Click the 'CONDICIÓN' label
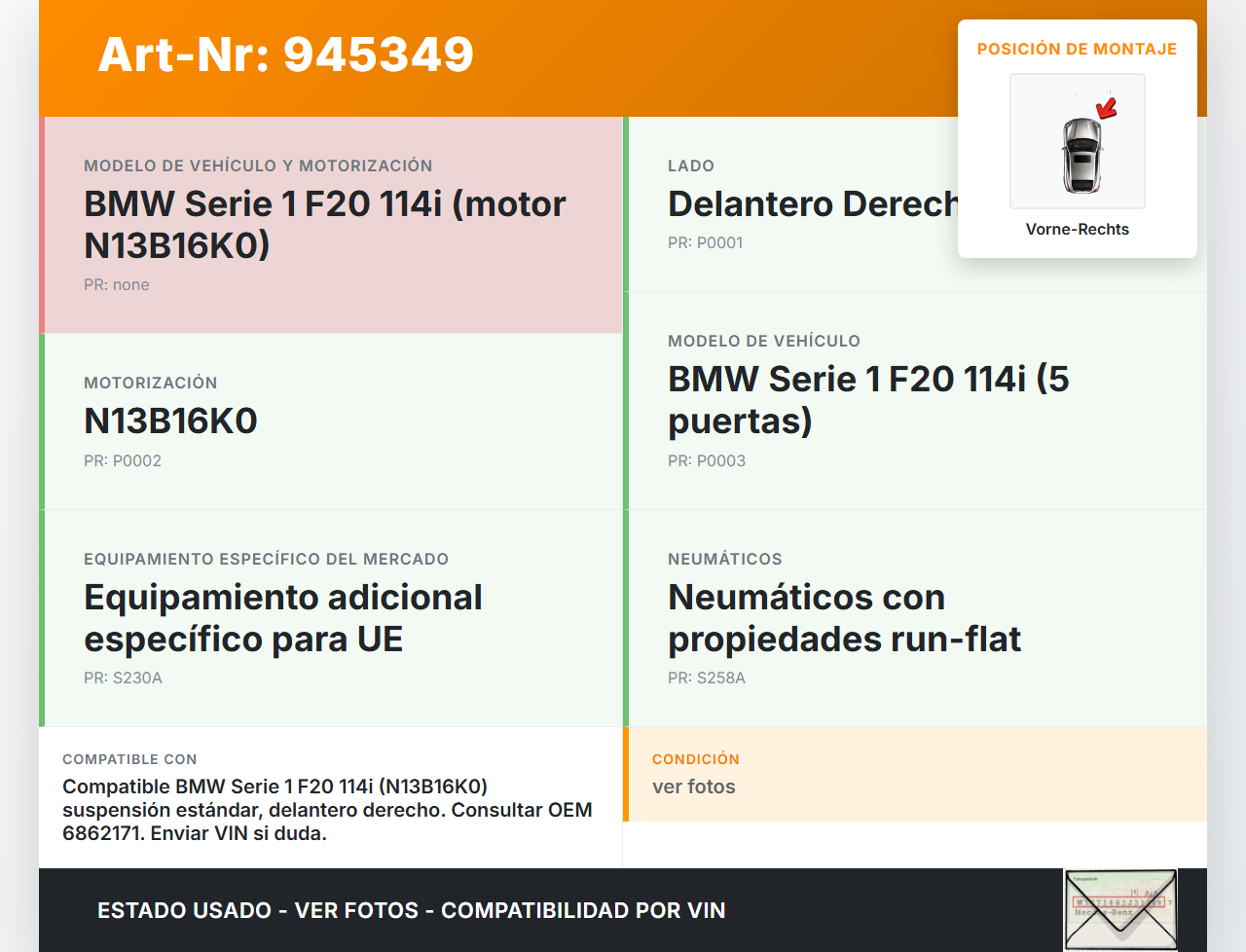Screen dimensions: 1246x952 tap(696, 759)
